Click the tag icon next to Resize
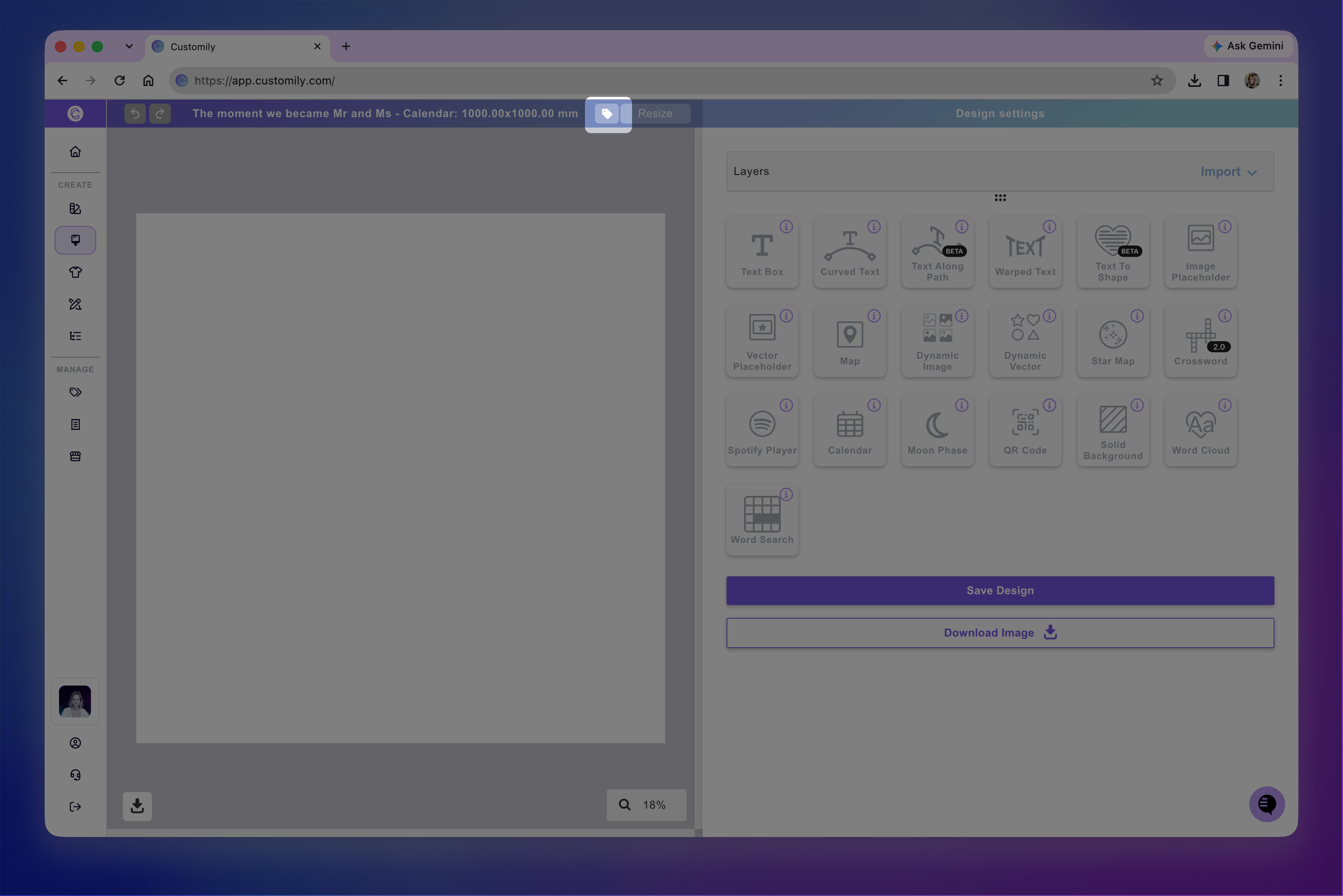This screenshot has width=1343, height=896. (x=607, y=114)
